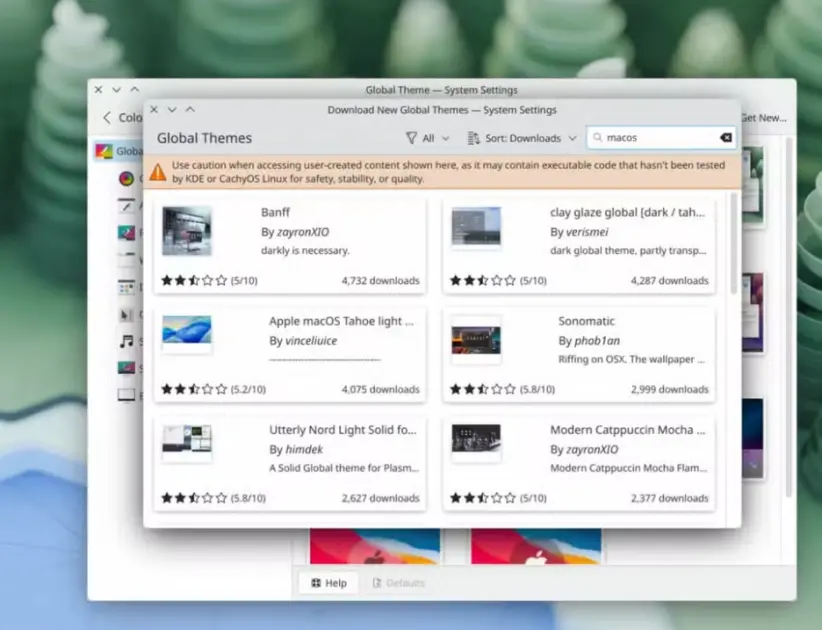
Task: Click the back arrow in System Settings
Action: (x=107, y=117)
